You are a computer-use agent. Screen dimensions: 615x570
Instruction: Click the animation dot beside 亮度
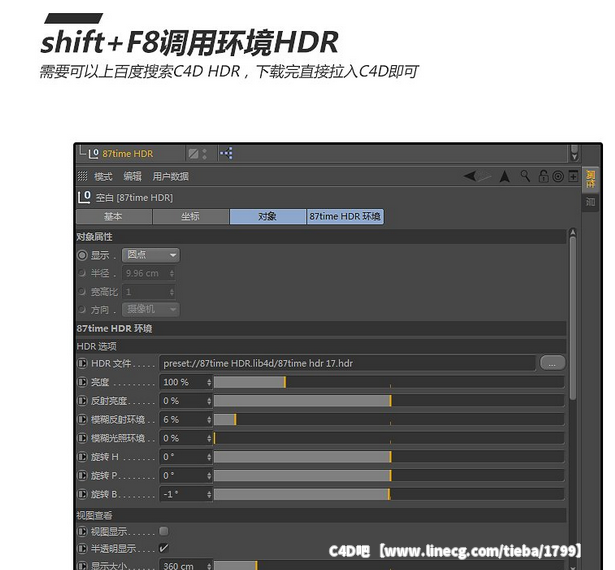pos(82,382)
